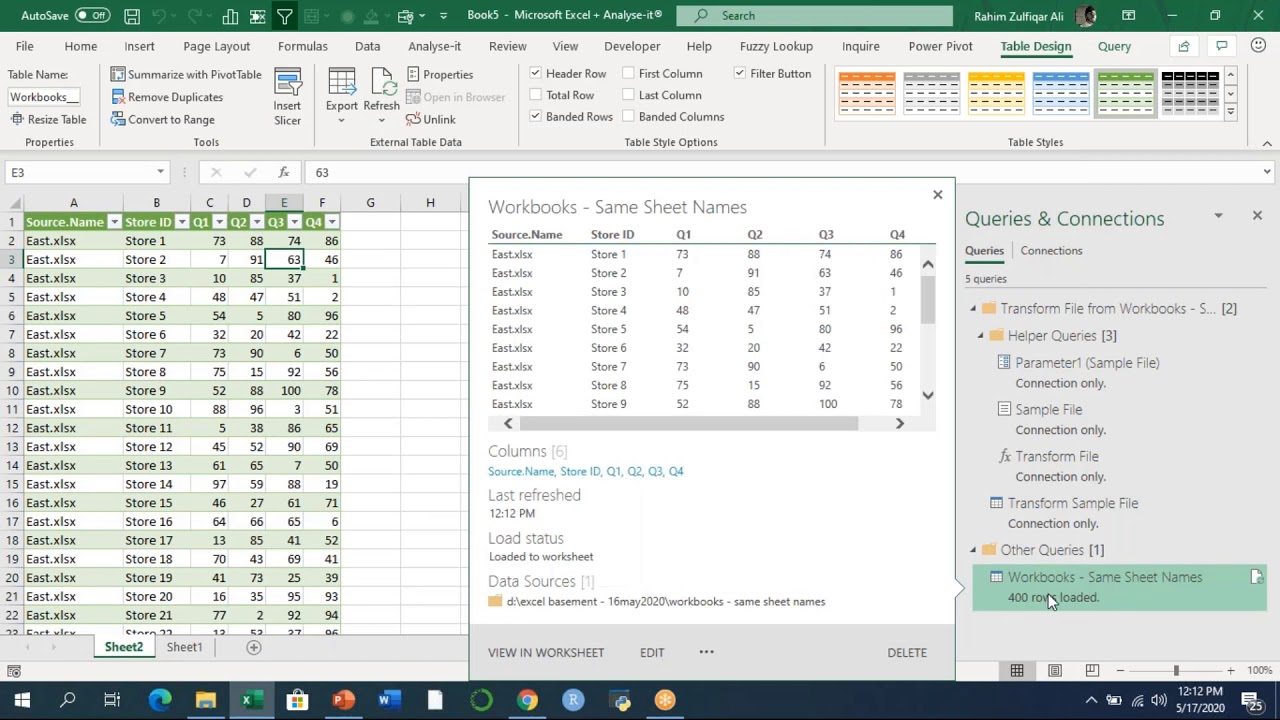This screenshot has height=720, width=1280.
Task: Click the Save icon in title bar
Action: click(x=132, y=16)
